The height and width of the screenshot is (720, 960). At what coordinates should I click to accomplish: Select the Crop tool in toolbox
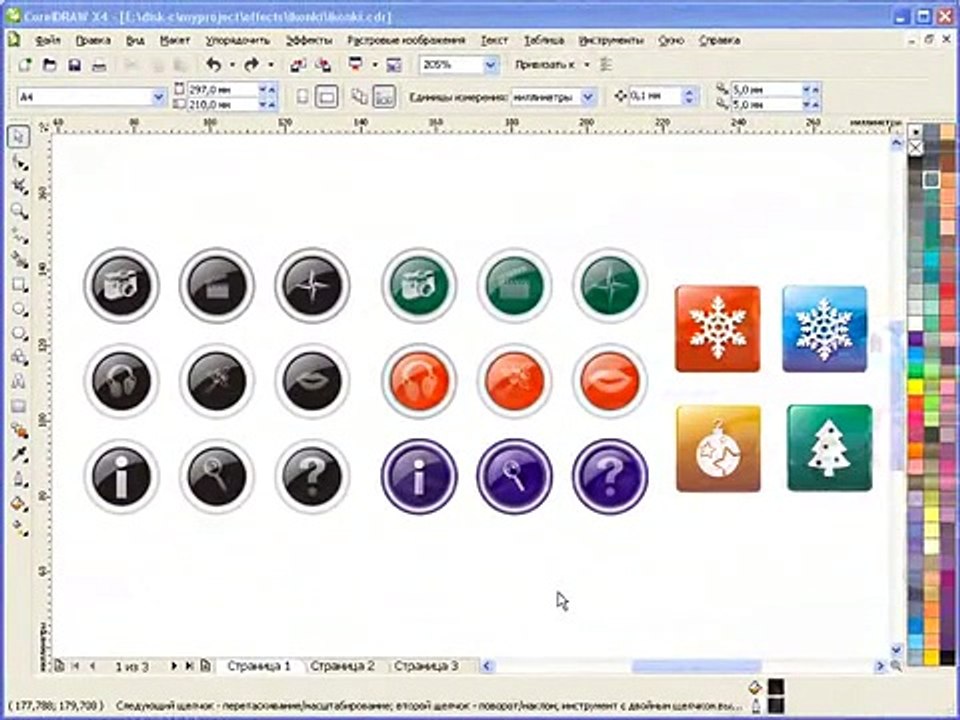20,186
